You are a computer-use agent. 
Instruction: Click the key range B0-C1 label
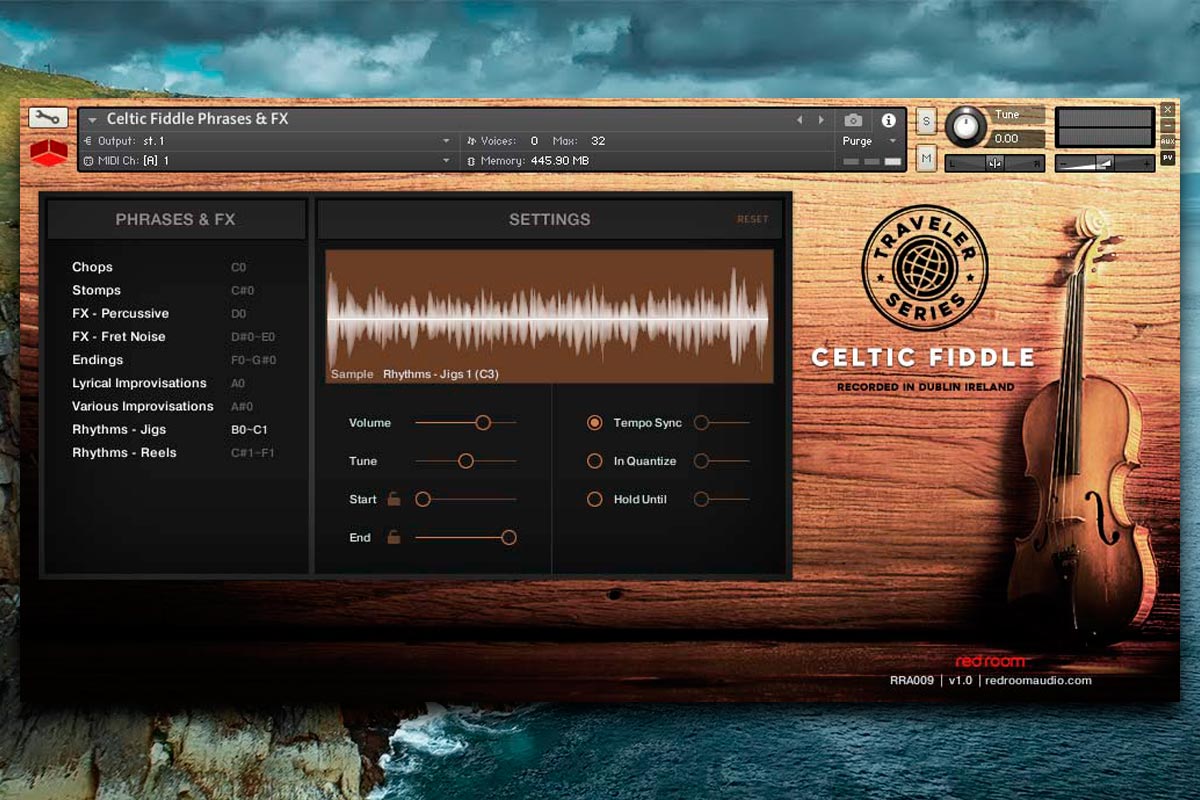(x=249, y=429)
